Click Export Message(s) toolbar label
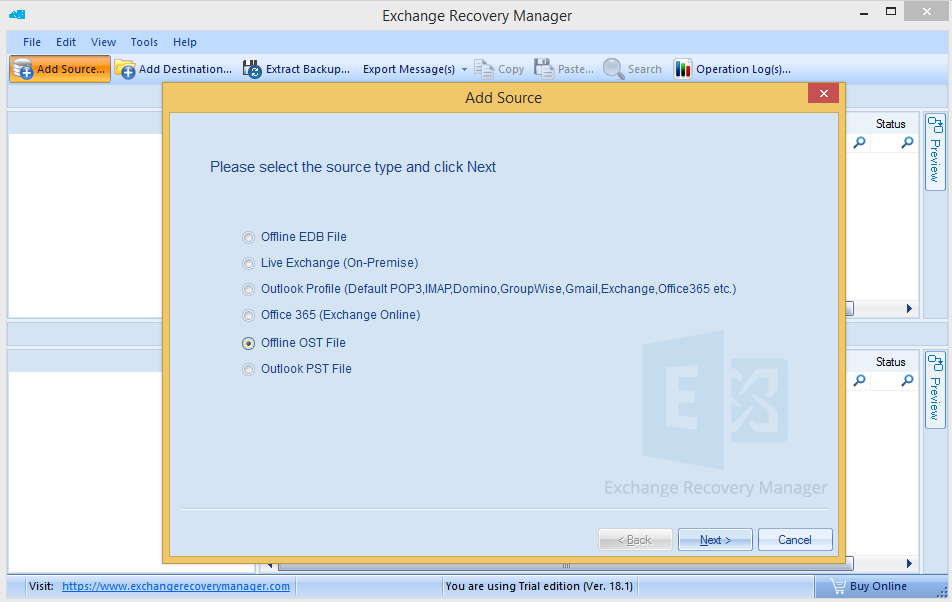The image size is (952, 602). pyautogui.click(x=409, y=69)
